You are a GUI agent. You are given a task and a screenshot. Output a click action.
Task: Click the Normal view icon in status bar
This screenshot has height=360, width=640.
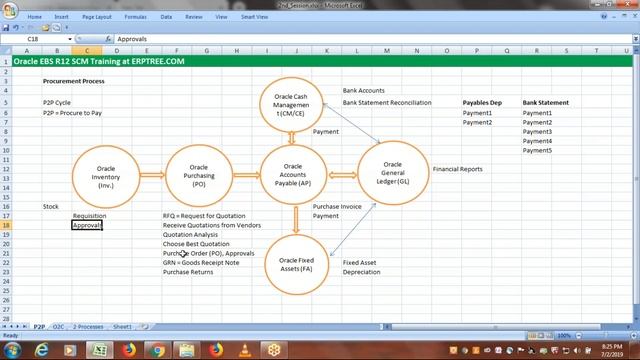532,336
